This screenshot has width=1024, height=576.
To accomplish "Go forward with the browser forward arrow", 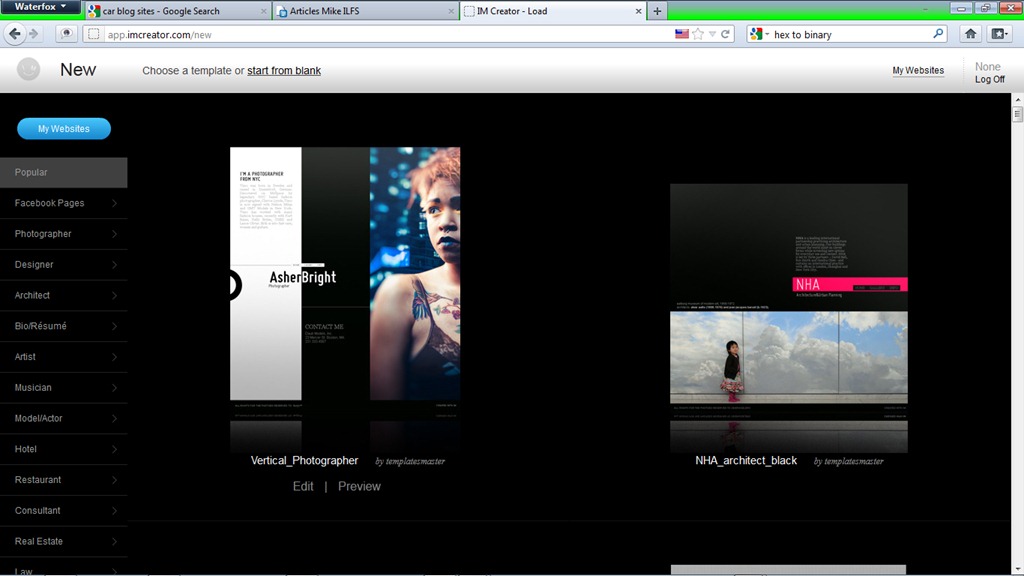I will pos(34,34).
